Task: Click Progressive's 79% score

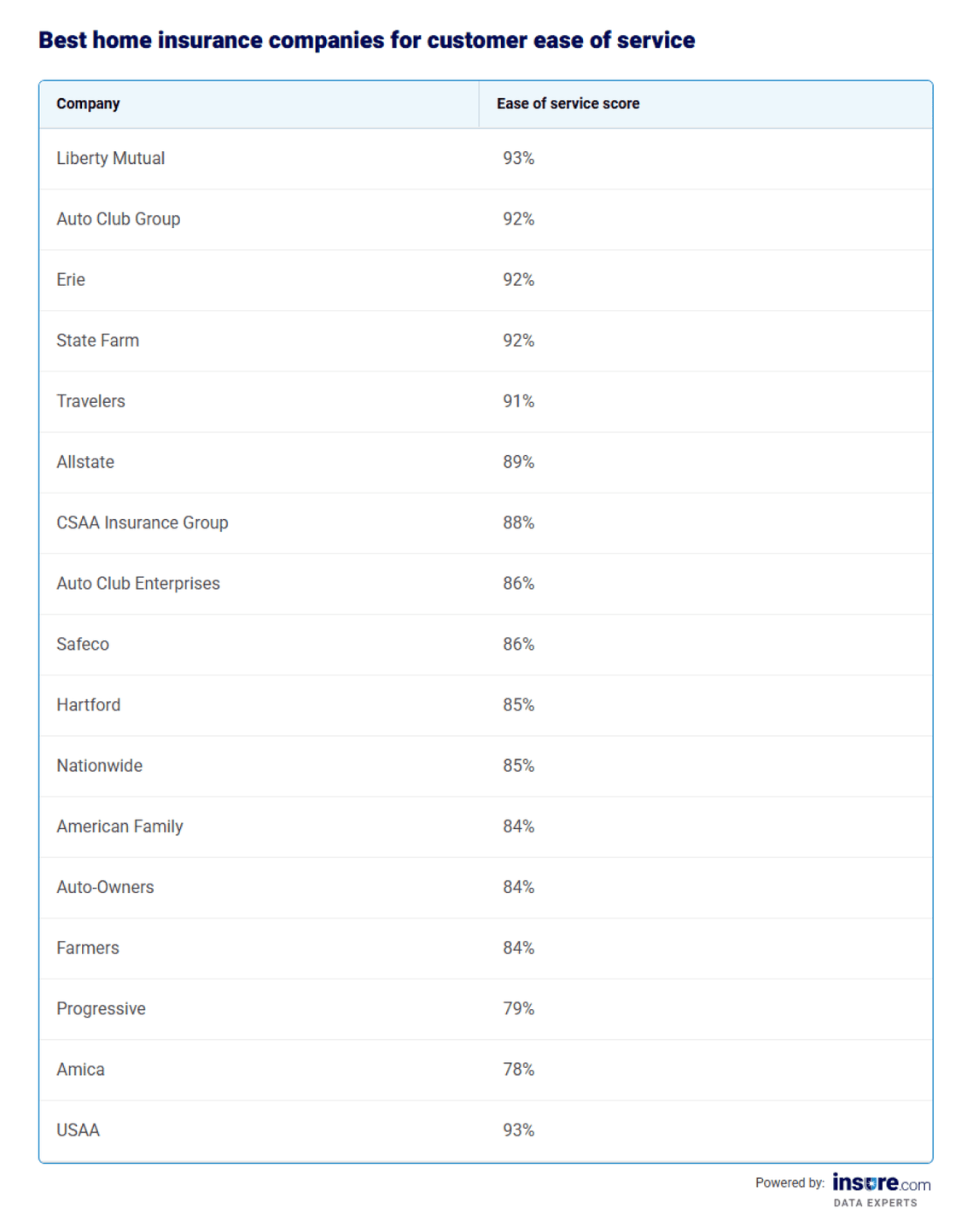Action: tap(518, 1008)
